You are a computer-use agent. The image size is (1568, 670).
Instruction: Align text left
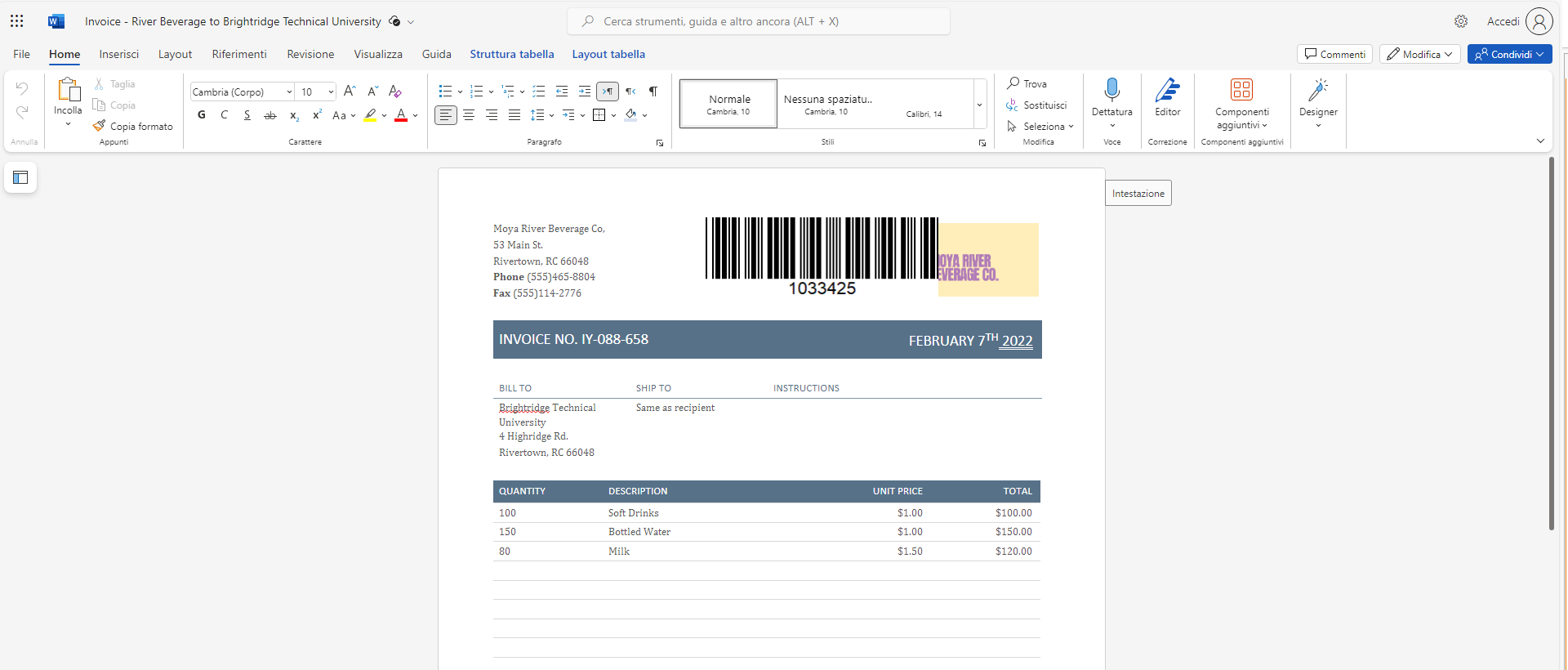point(446,115)
